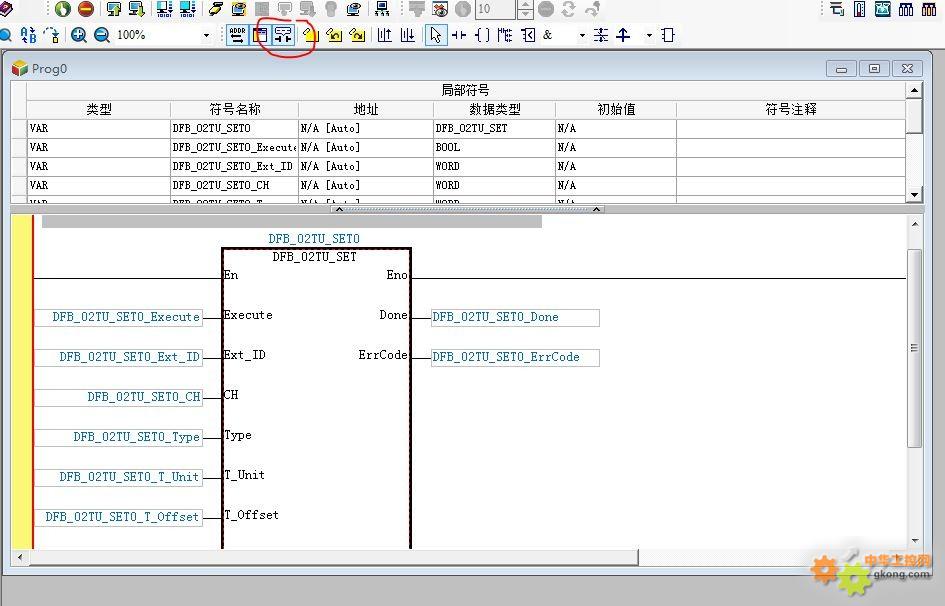Open the dropdown next to rising edge icon
Image resolution: width=945 pixels, height=606 pixels.
[649, 35]
